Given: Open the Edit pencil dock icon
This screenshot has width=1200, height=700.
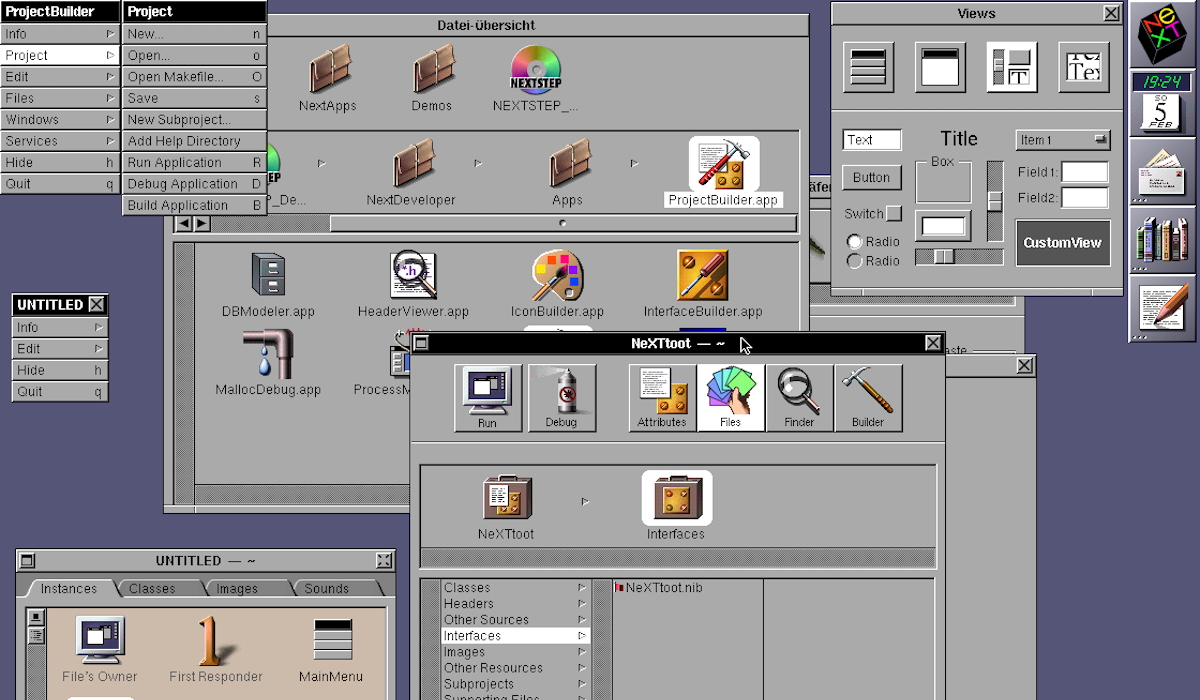Looking at the screenshot, I should tap(1160, 307).
